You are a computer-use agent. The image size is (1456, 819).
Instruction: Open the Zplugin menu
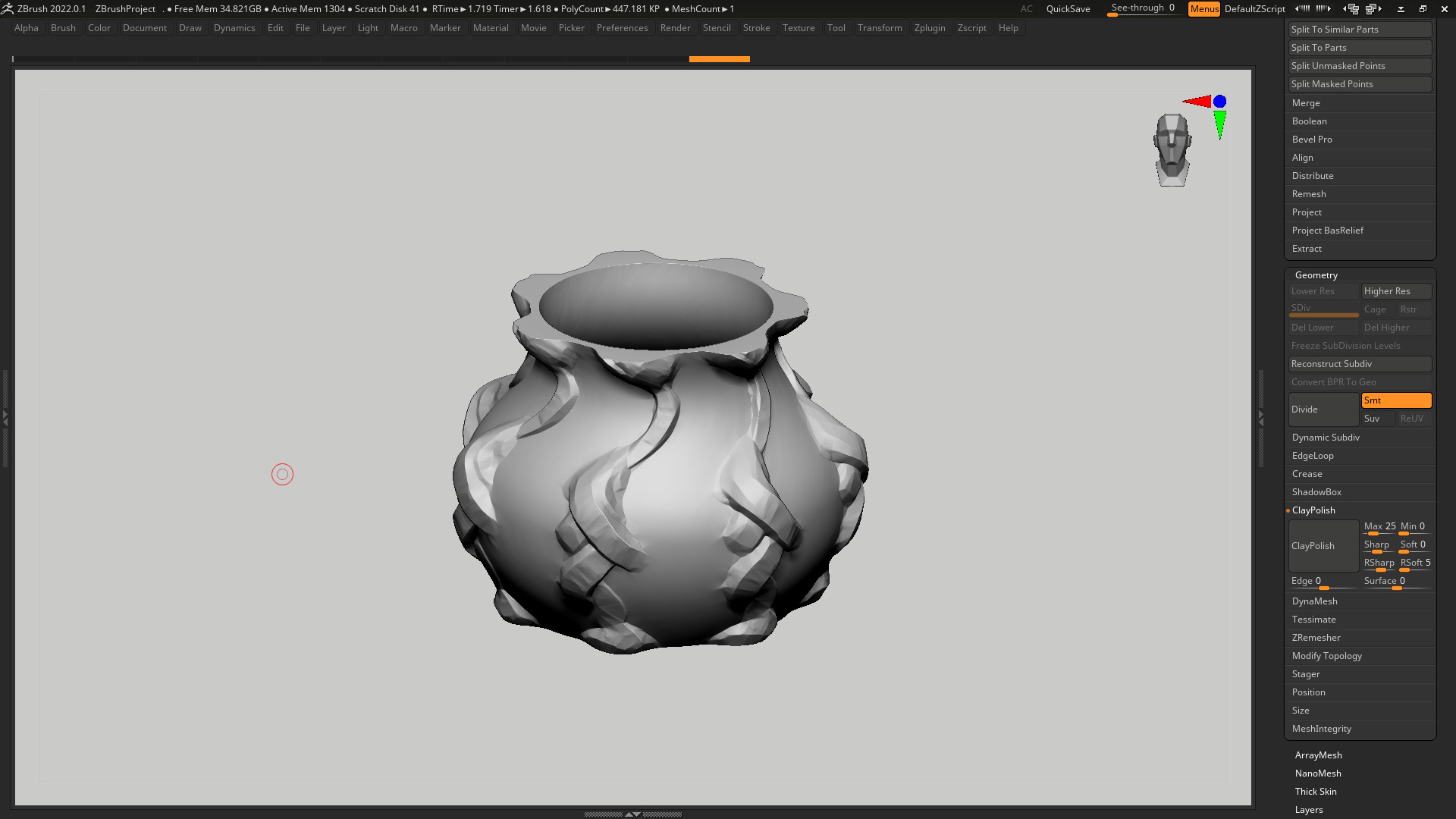(x=930, y=28)
